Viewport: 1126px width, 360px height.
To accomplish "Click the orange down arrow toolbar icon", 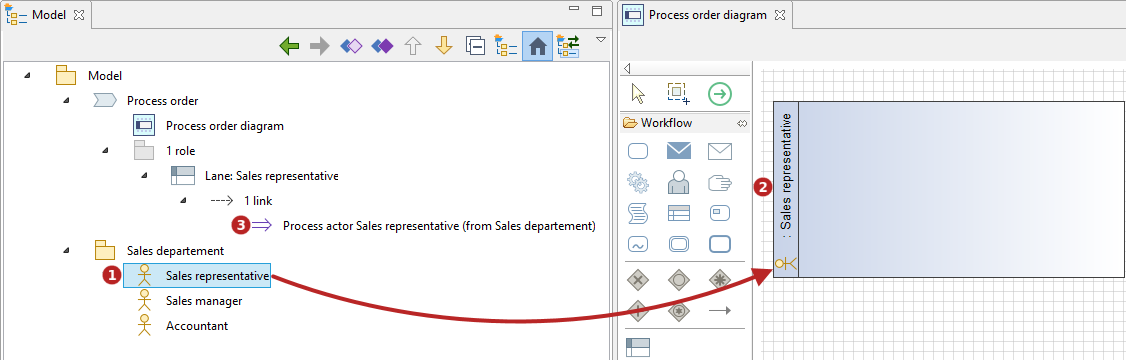I will tap(444, 47).
